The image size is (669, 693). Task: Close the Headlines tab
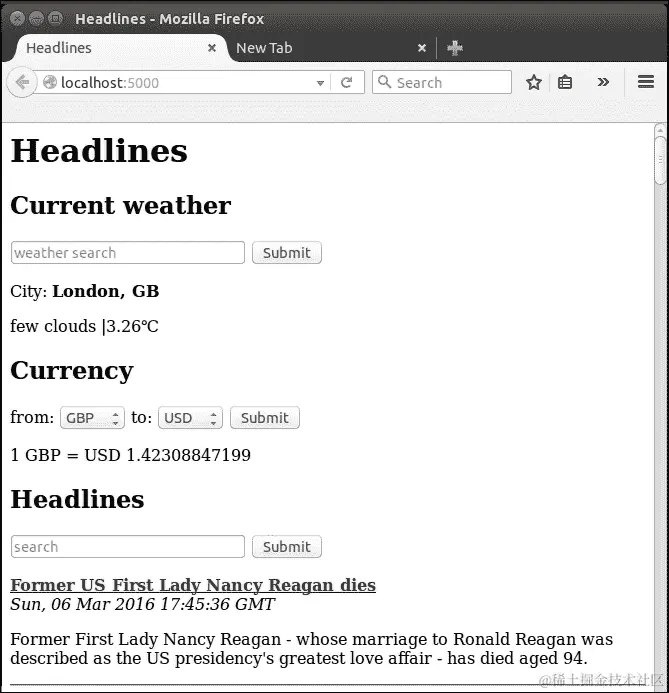click(x=212, y=48)
